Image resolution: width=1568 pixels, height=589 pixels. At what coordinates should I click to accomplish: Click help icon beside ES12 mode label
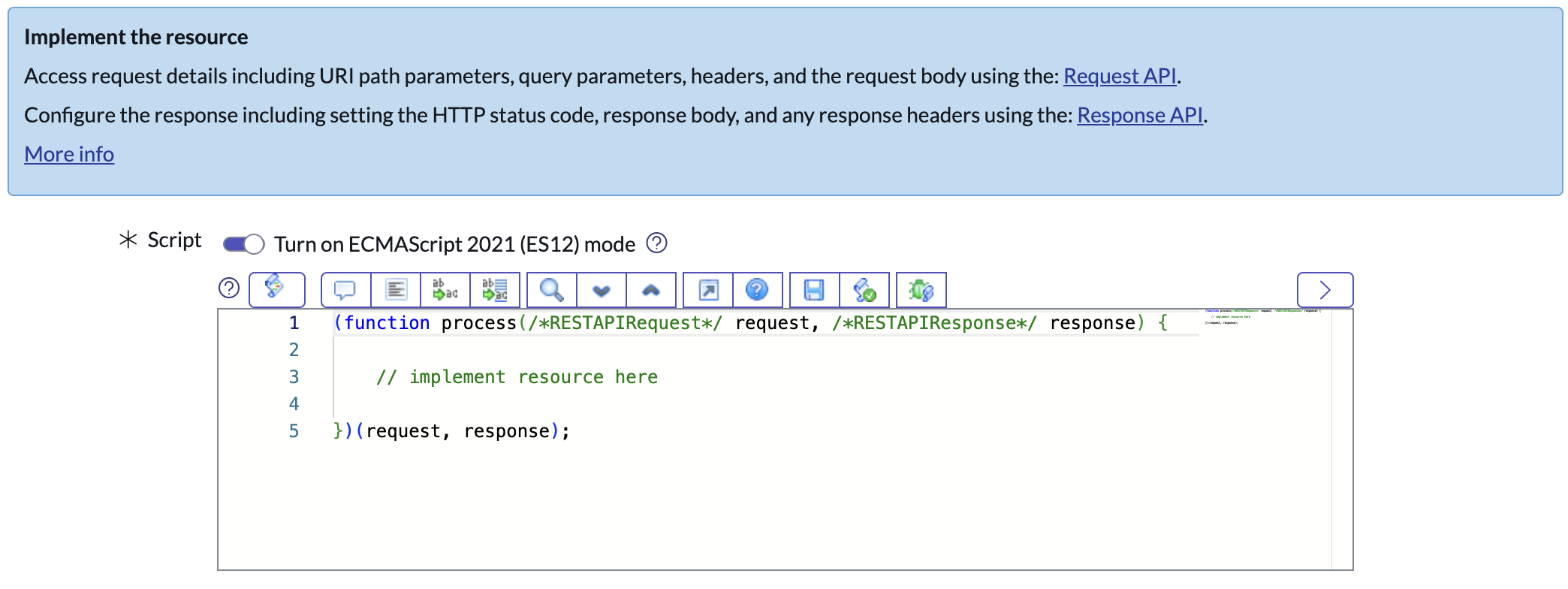click(657, 243)
